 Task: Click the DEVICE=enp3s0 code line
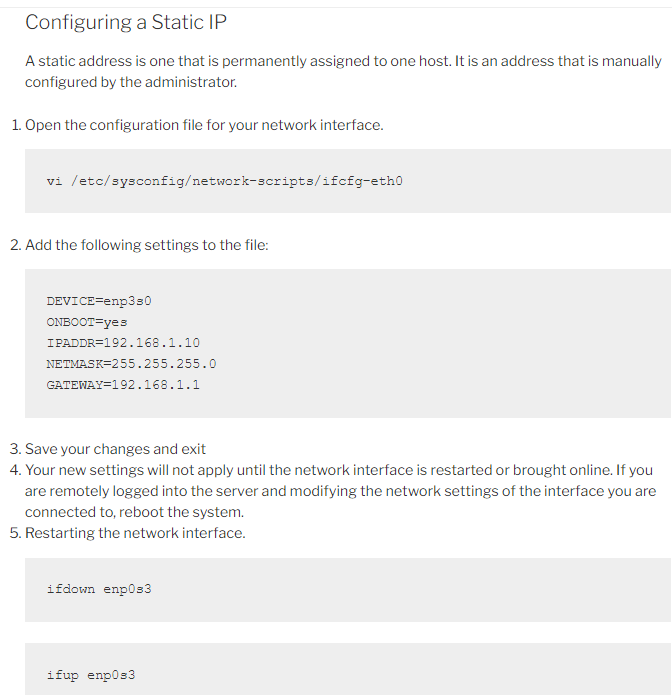(98, 301)
